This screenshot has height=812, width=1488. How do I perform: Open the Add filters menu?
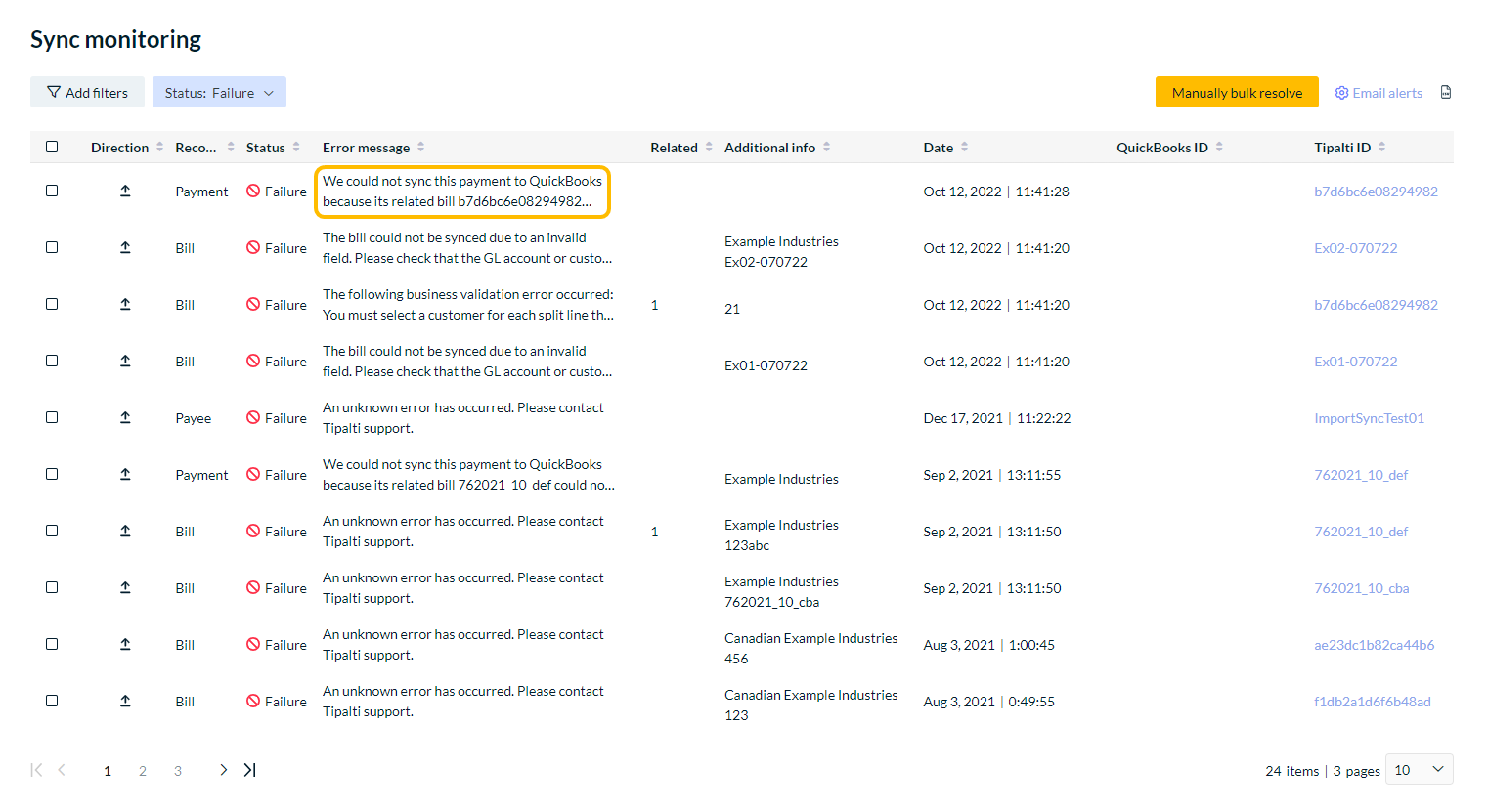87,93
